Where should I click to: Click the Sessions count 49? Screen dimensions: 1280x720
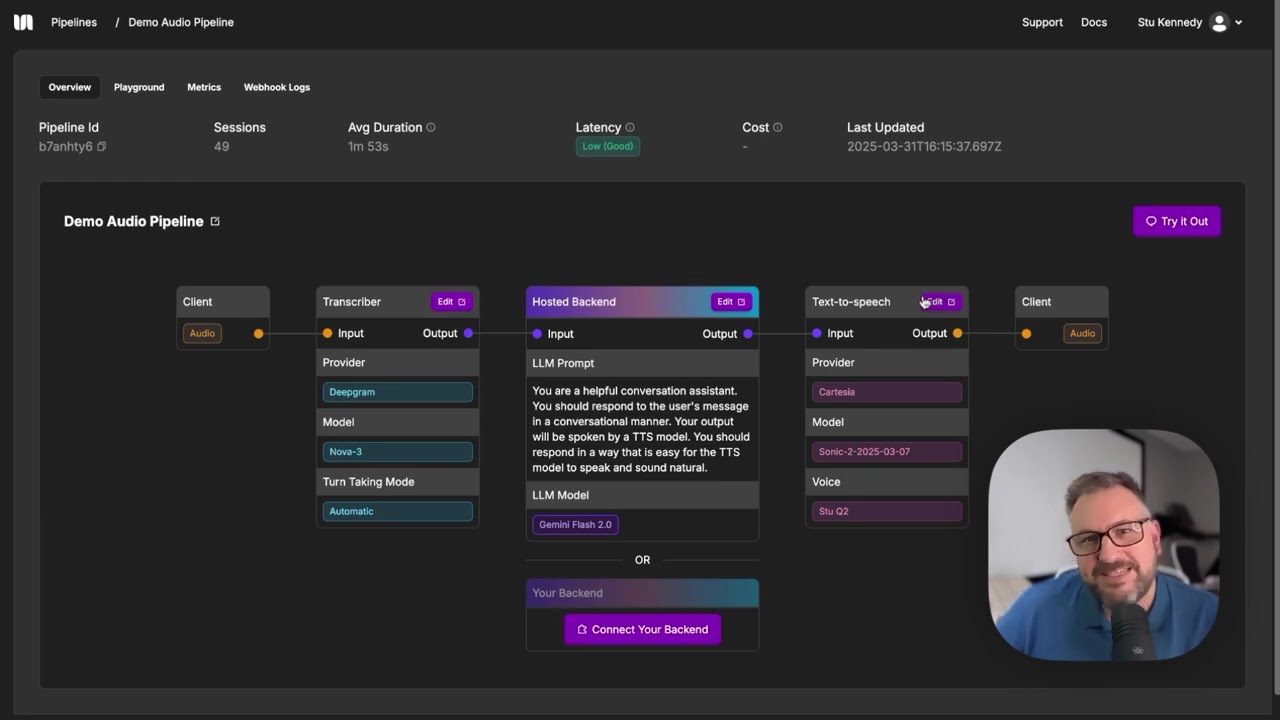coord(221,146)
